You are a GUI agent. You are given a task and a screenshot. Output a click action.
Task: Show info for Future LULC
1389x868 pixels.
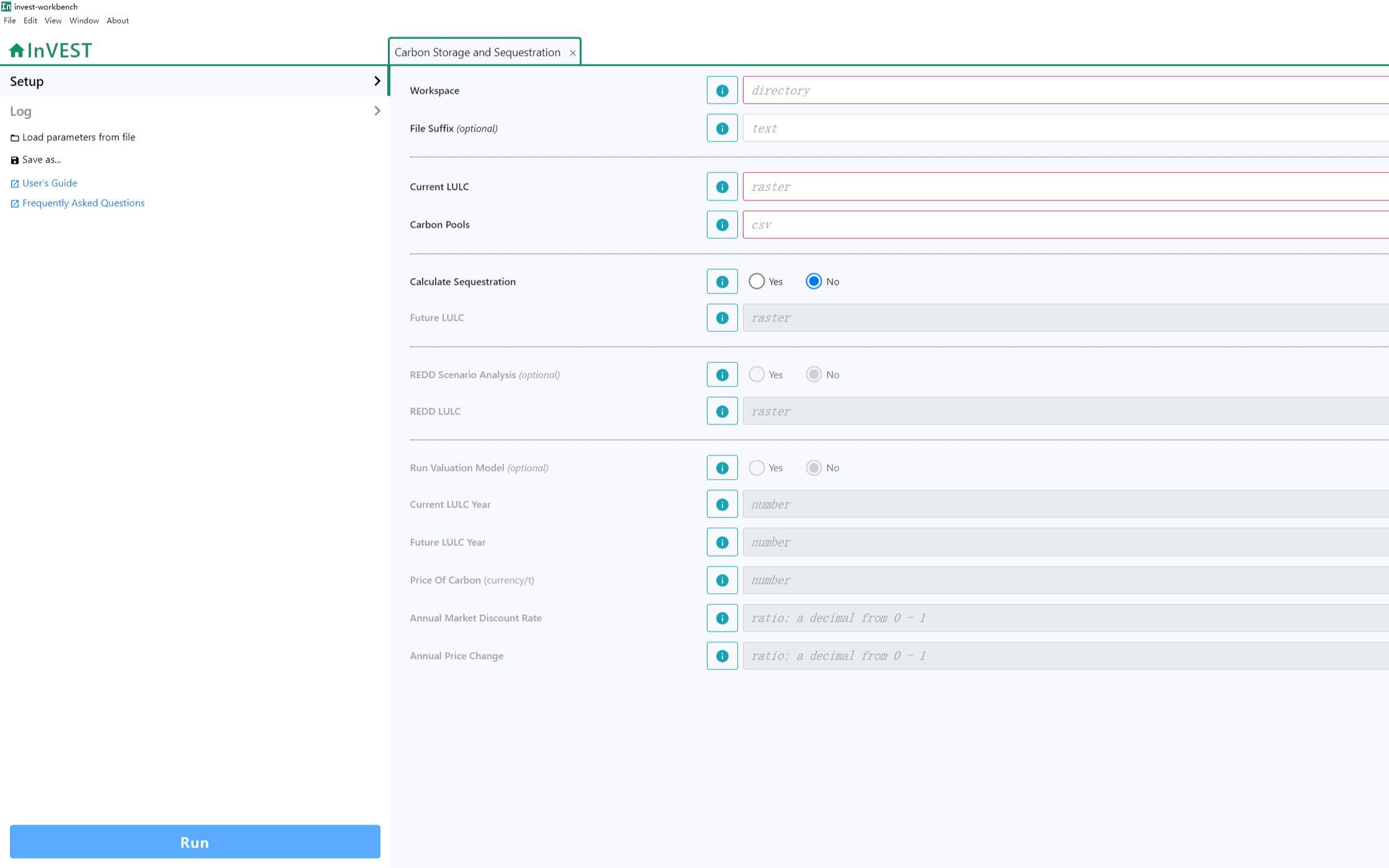coord(722,318)
